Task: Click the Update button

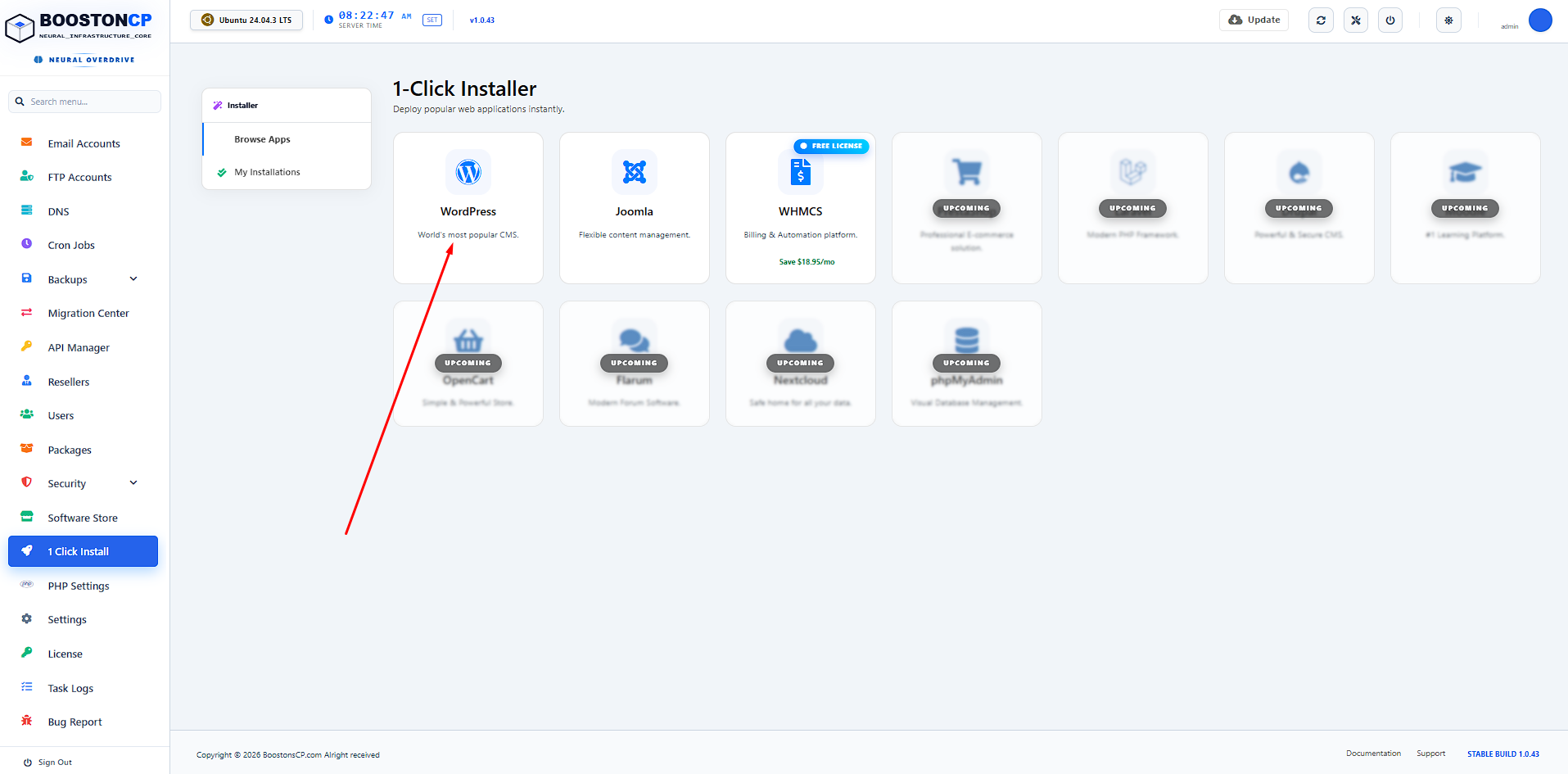Action: click(x=1254, y=20)
